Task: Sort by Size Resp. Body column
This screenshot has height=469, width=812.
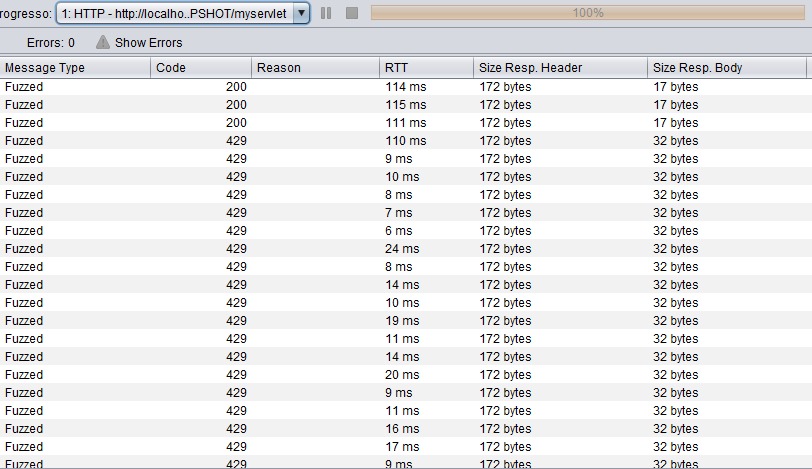Action: pos(727,68)
